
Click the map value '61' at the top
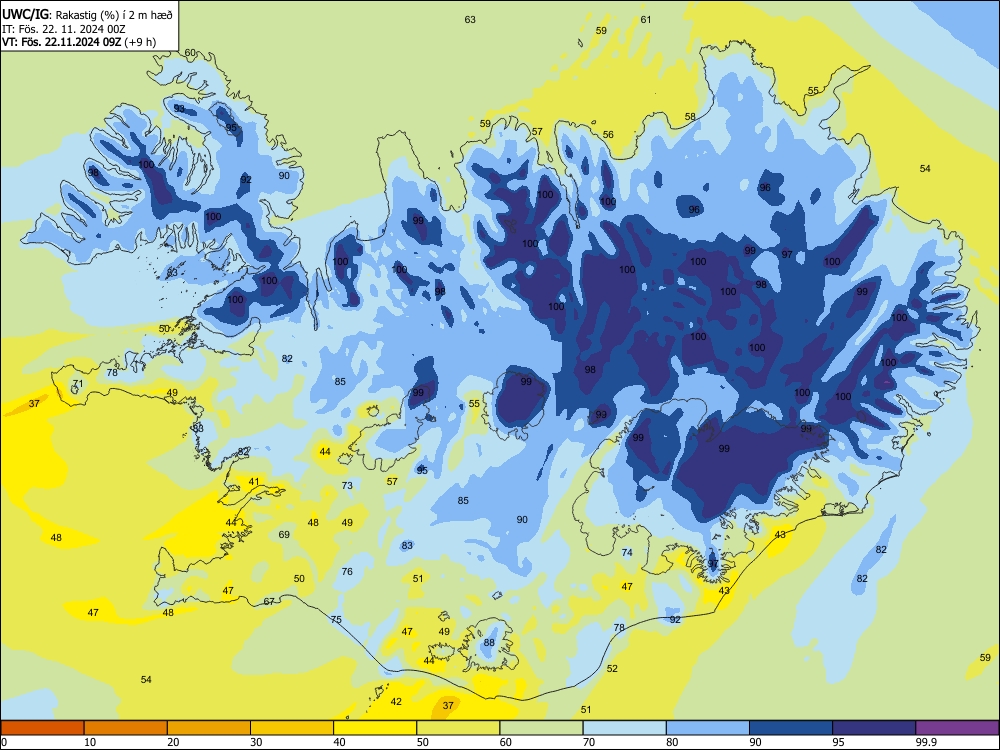coord(646,20)
